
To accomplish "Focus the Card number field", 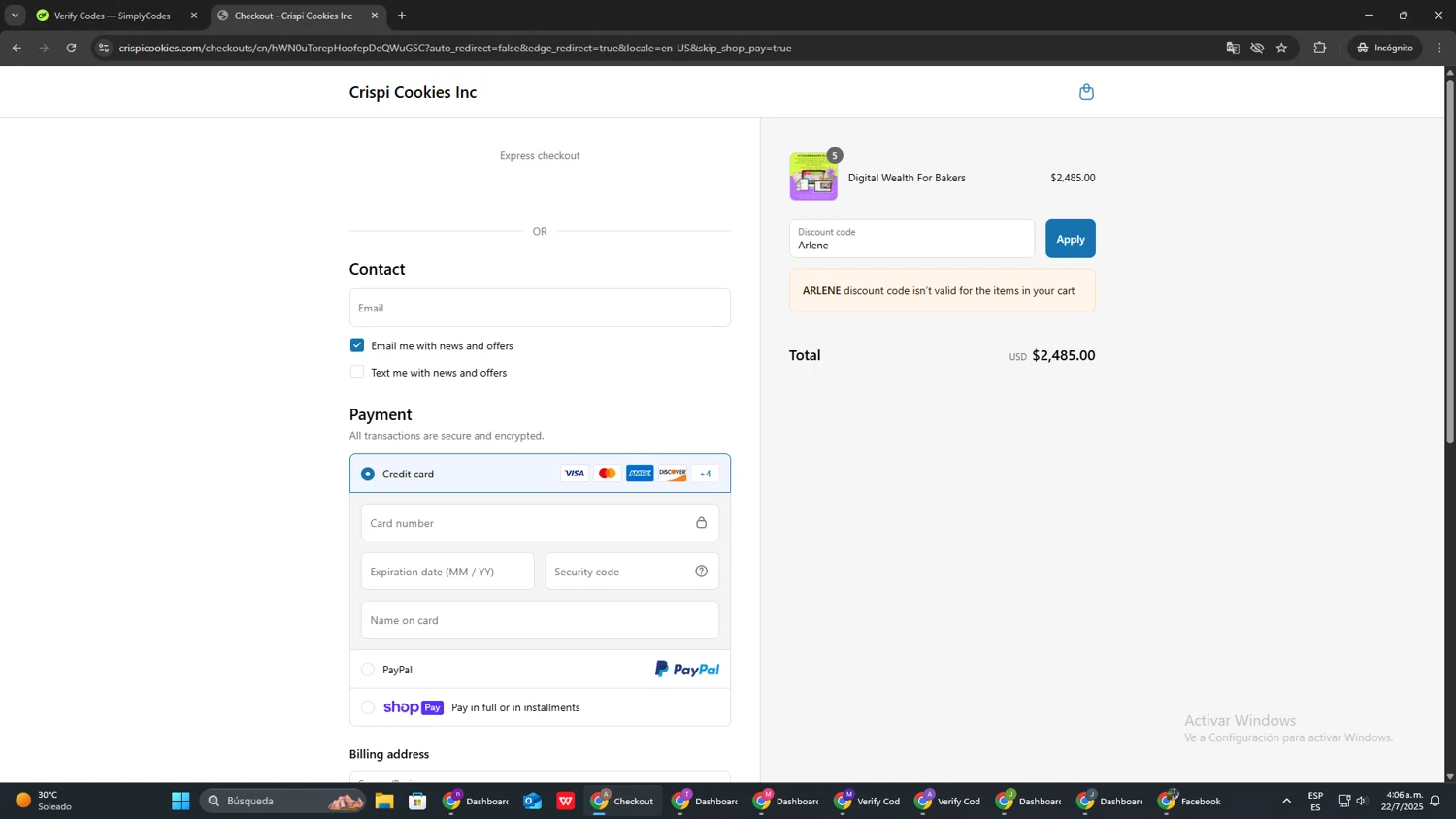I will coord(540,523).
